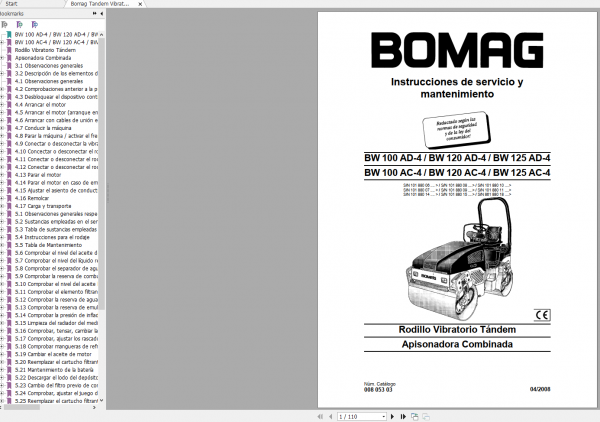Viewport: 600px width, 422px height.
Task: Click the previous view icon in navigation bar
Action: (414, 416)
